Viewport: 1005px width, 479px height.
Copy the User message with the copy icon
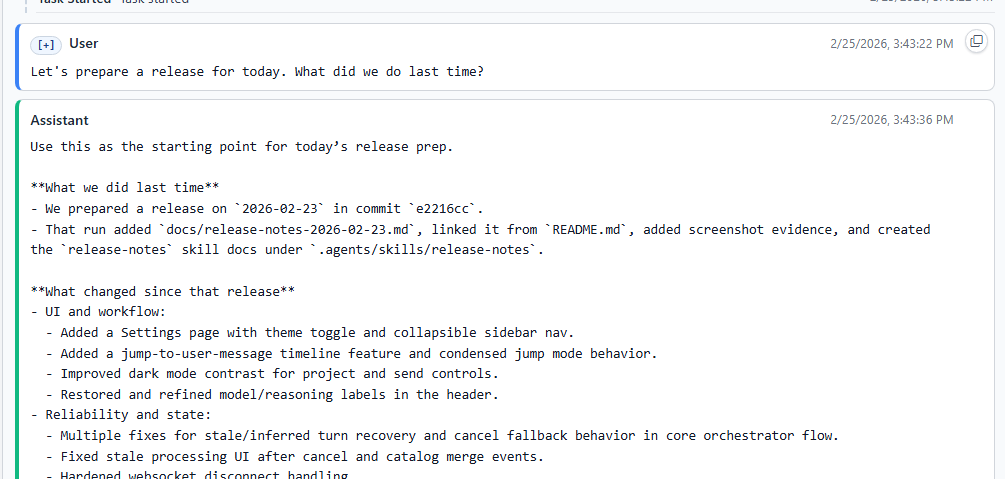pyautogui.click(x=976, y=42)
